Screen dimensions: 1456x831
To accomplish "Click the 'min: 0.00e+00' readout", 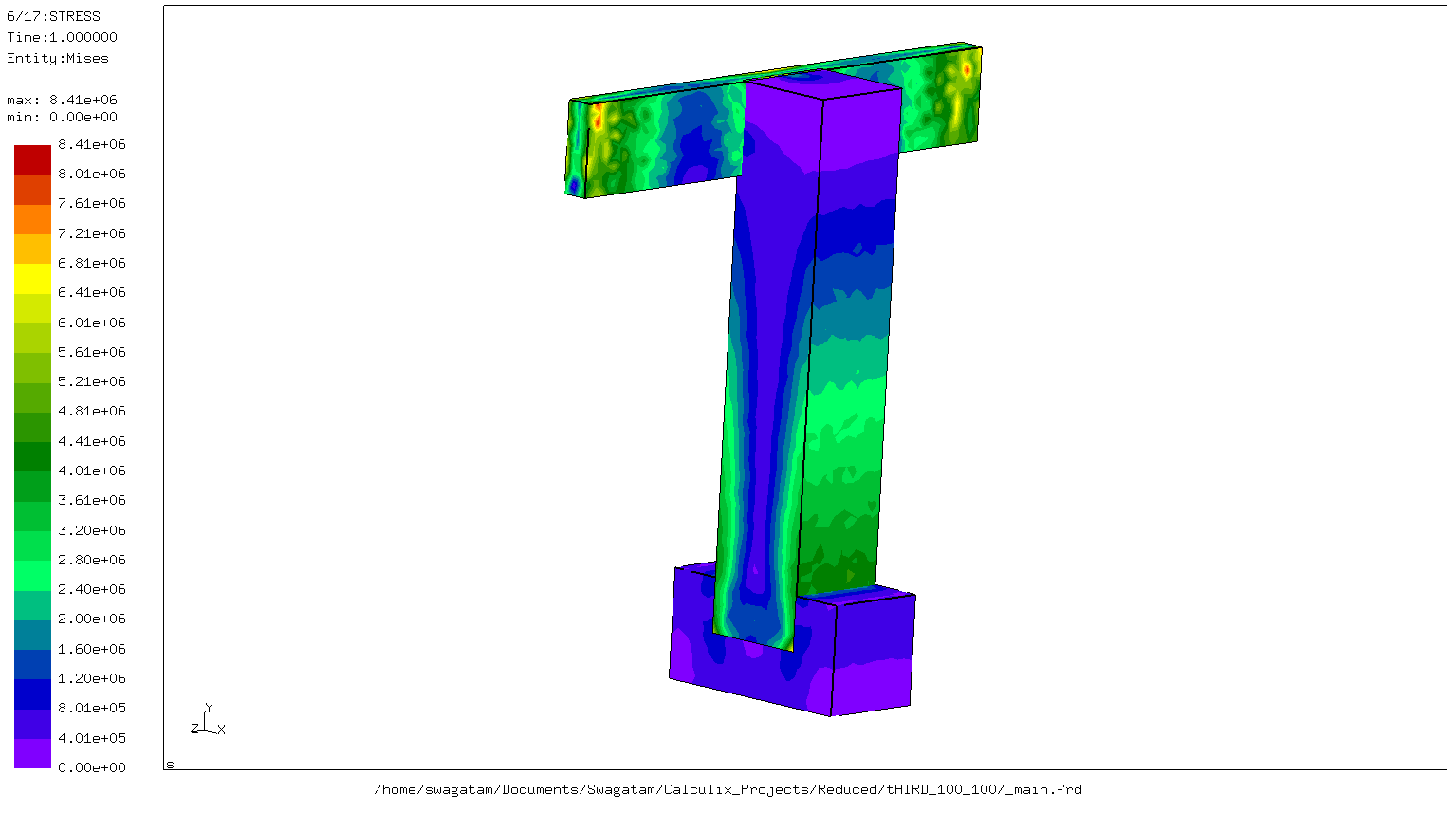I will pyautogui.click(x=63, y=117).
